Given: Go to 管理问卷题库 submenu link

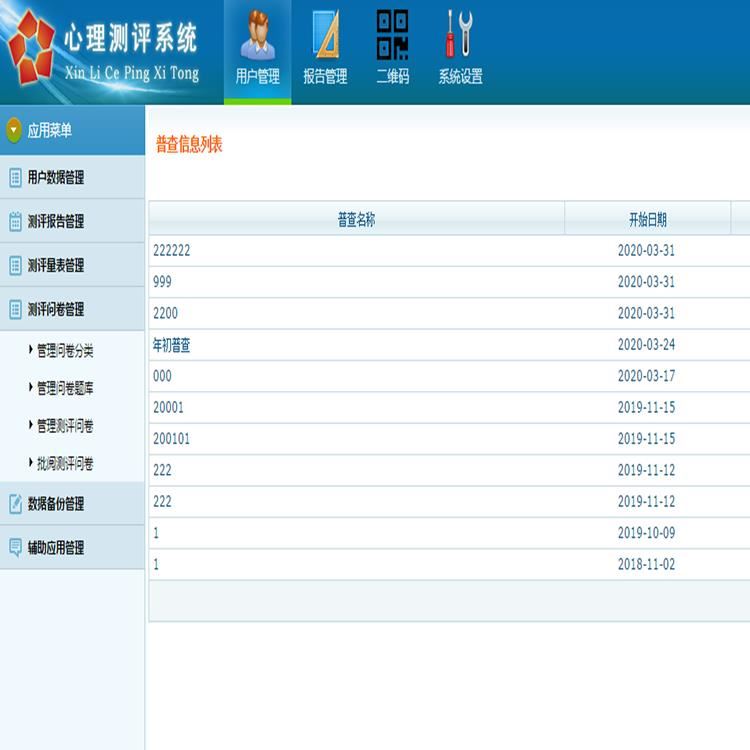Looking at the screenshot, I should point(65,388).
